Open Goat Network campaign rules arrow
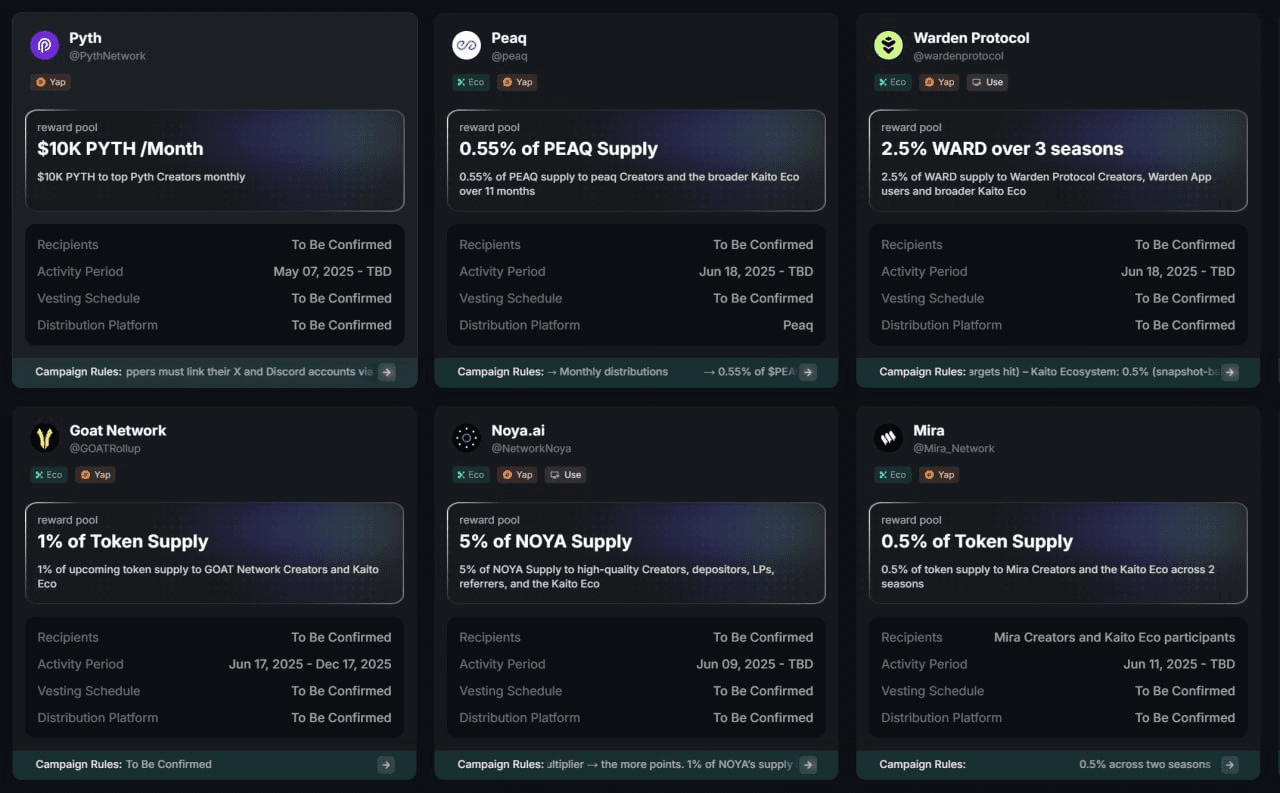This screenshot has width=1280, height=793. tap(386, 765)
